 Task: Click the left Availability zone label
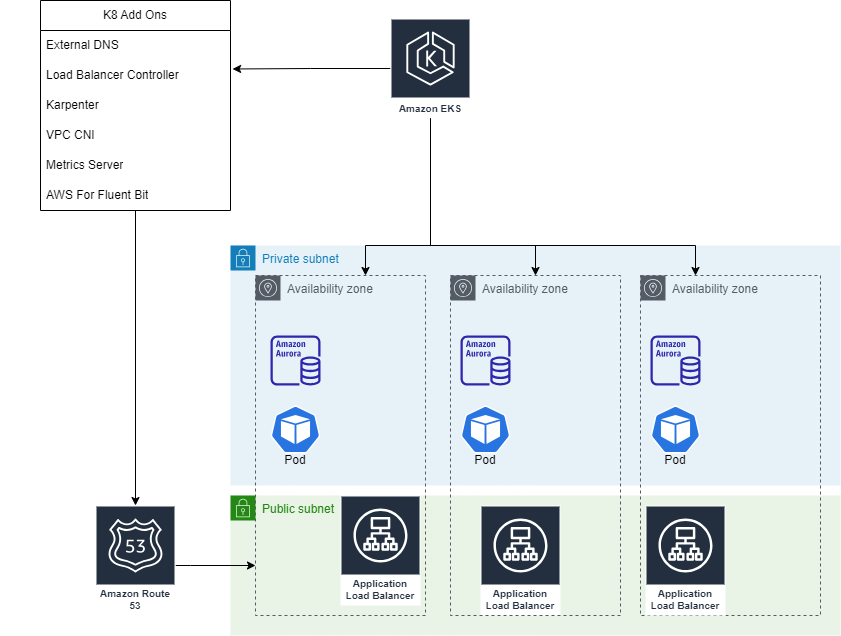point(330,289)
